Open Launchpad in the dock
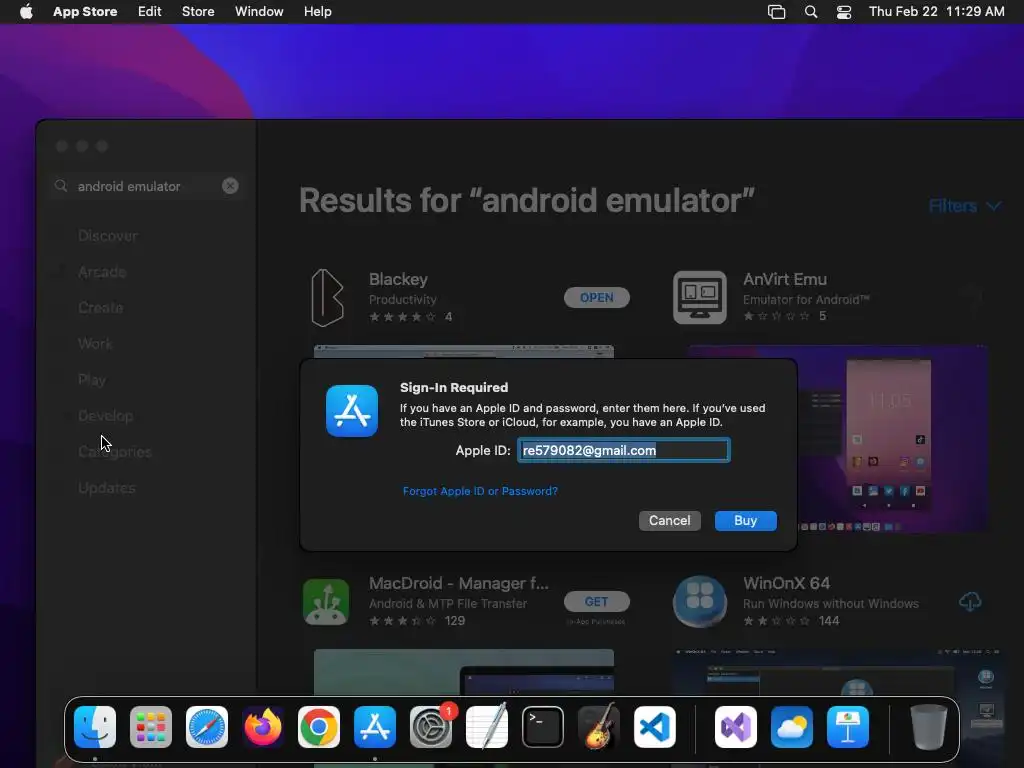 [x=151, y=727]
